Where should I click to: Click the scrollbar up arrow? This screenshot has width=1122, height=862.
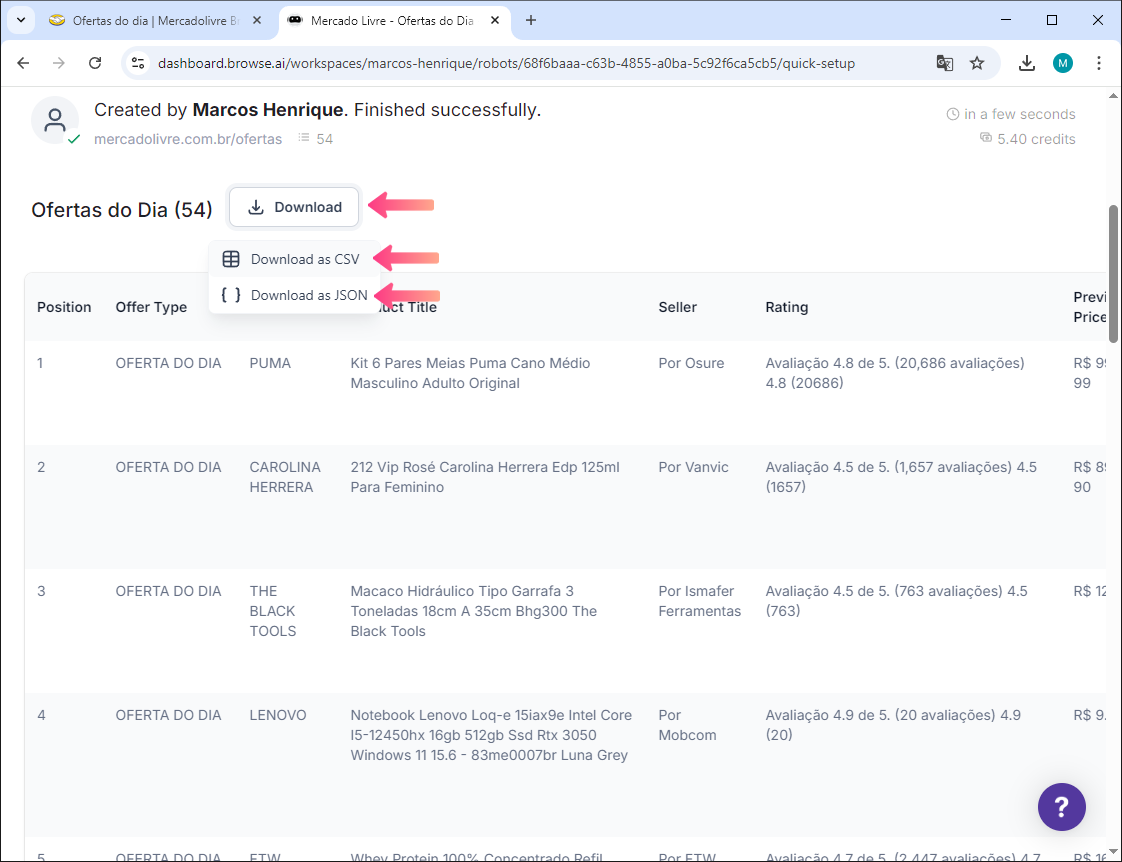pos(1113,95)
